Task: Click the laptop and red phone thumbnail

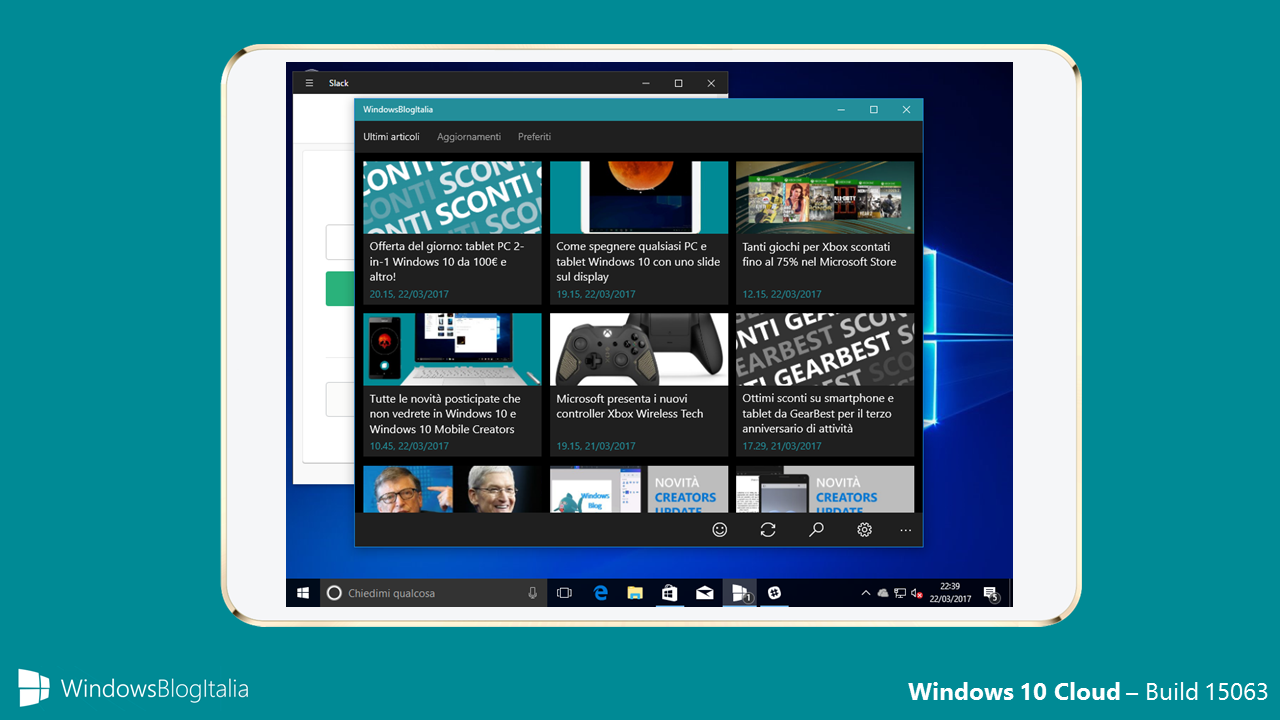Action: pyautogui.click(x=452, y=349)
